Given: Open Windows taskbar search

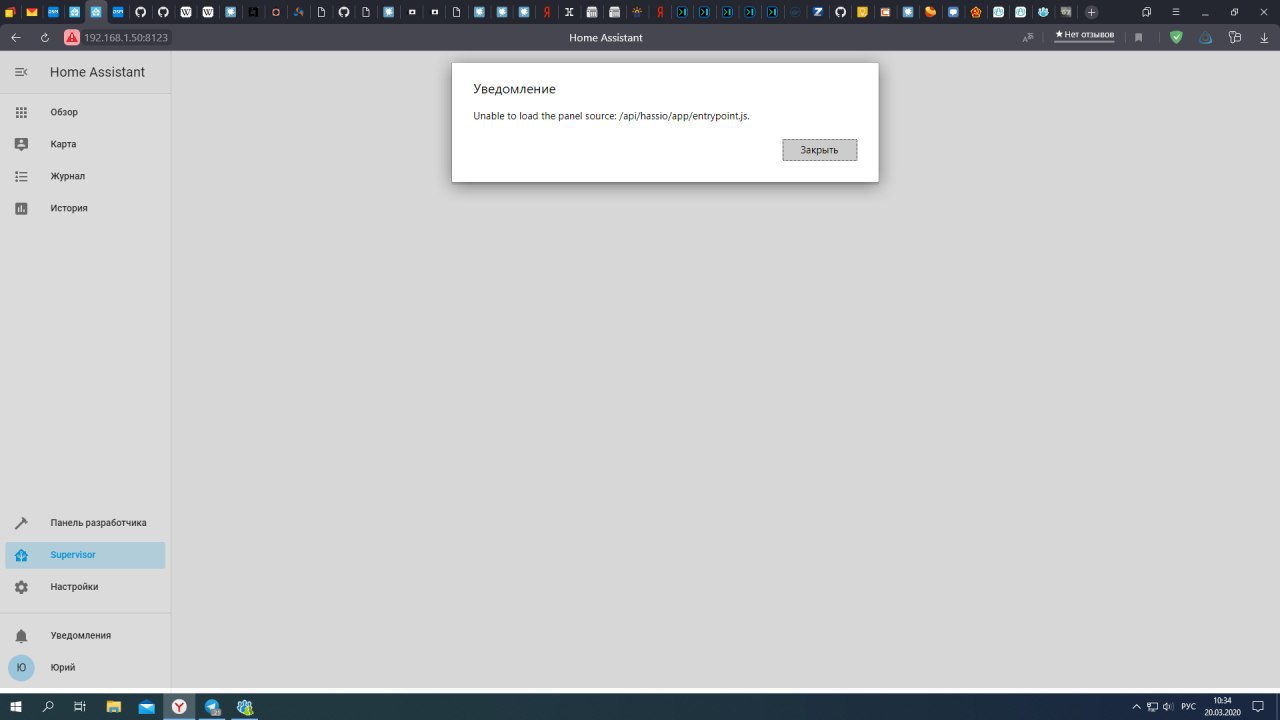Looking at the screenshot, I should (x=48, y=706).
